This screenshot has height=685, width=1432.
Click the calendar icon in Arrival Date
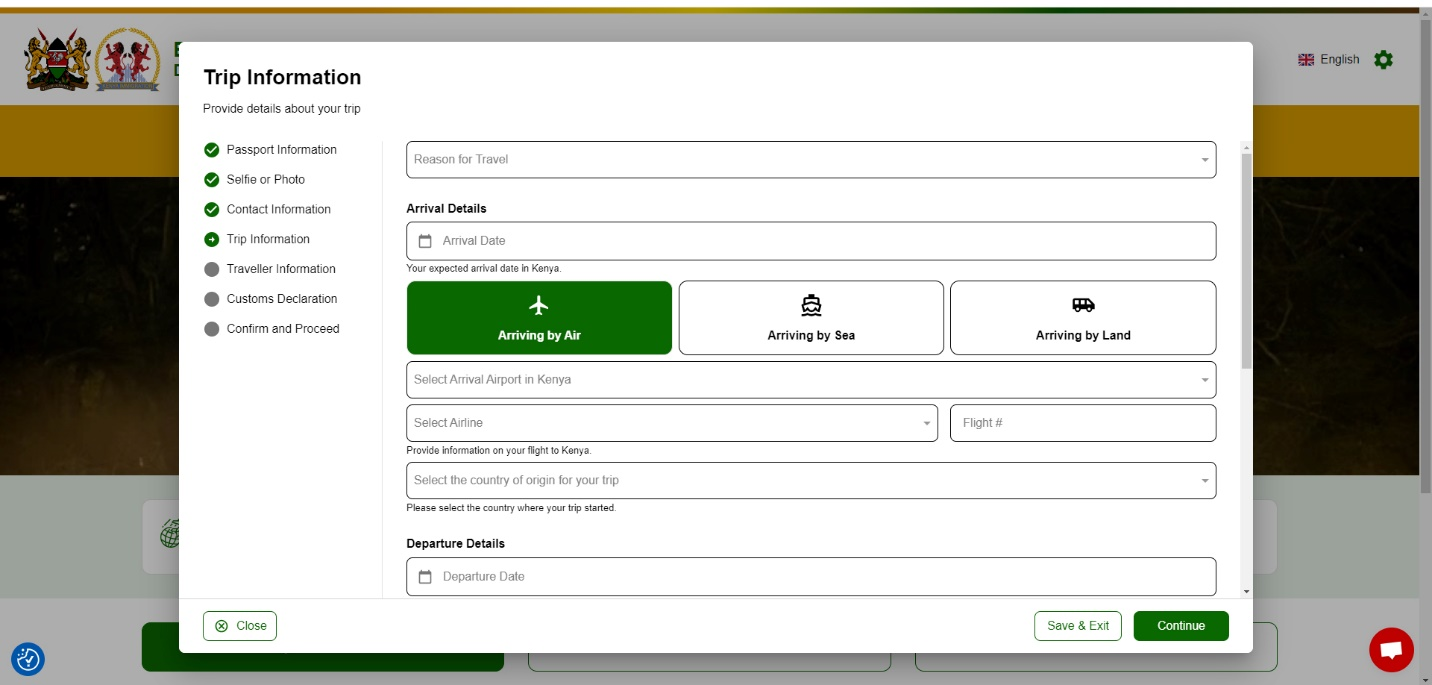click(425, 241)
